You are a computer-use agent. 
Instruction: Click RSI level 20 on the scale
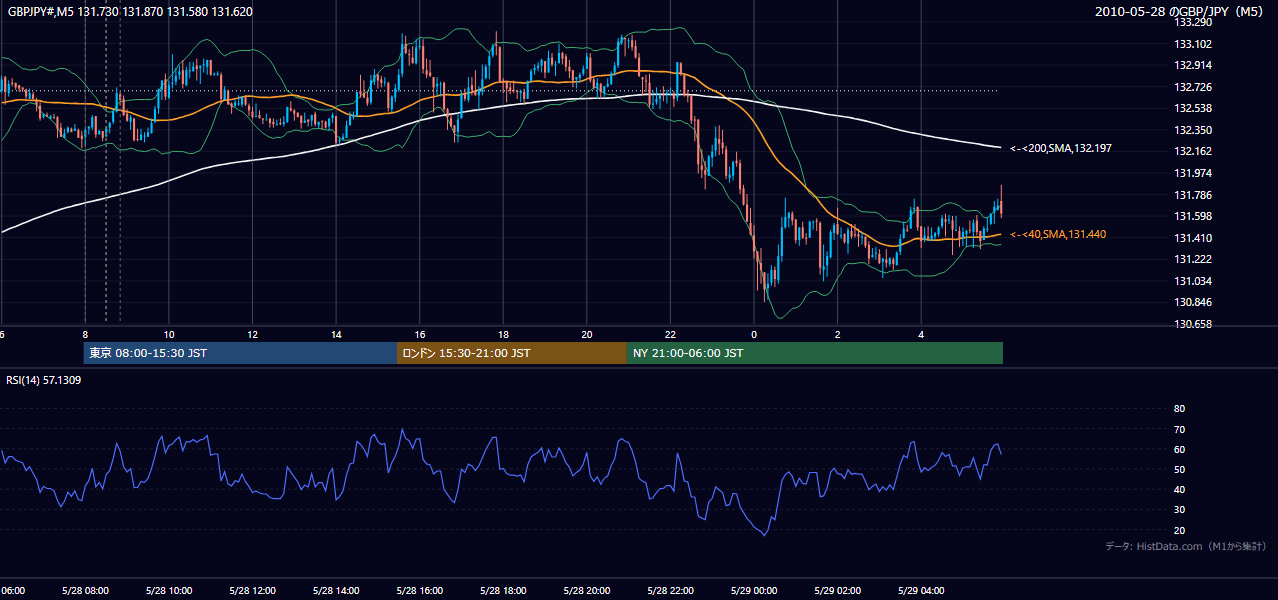1179,530
